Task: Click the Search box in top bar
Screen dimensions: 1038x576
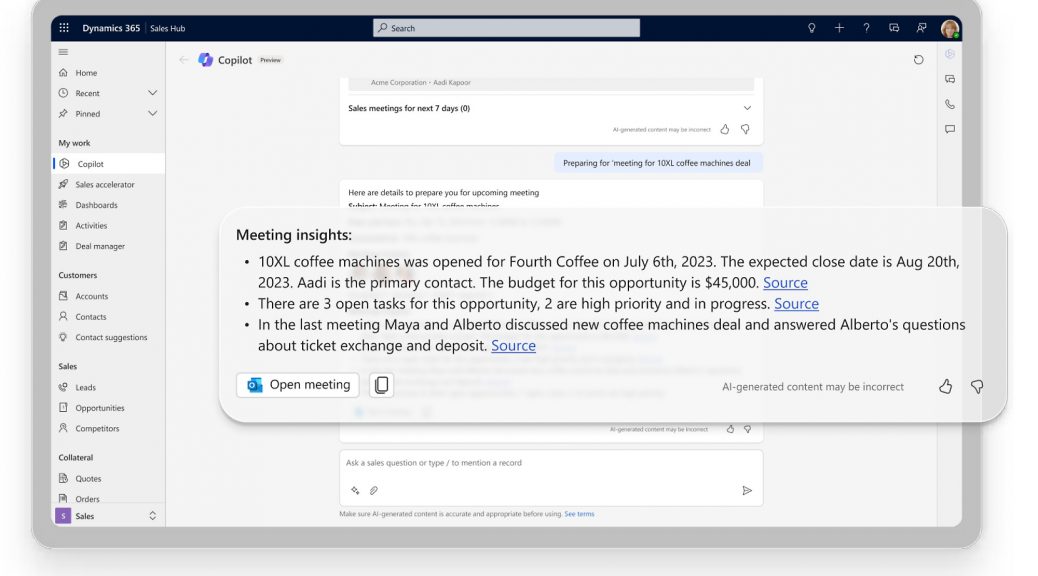Action: click(x=506, y=28)
